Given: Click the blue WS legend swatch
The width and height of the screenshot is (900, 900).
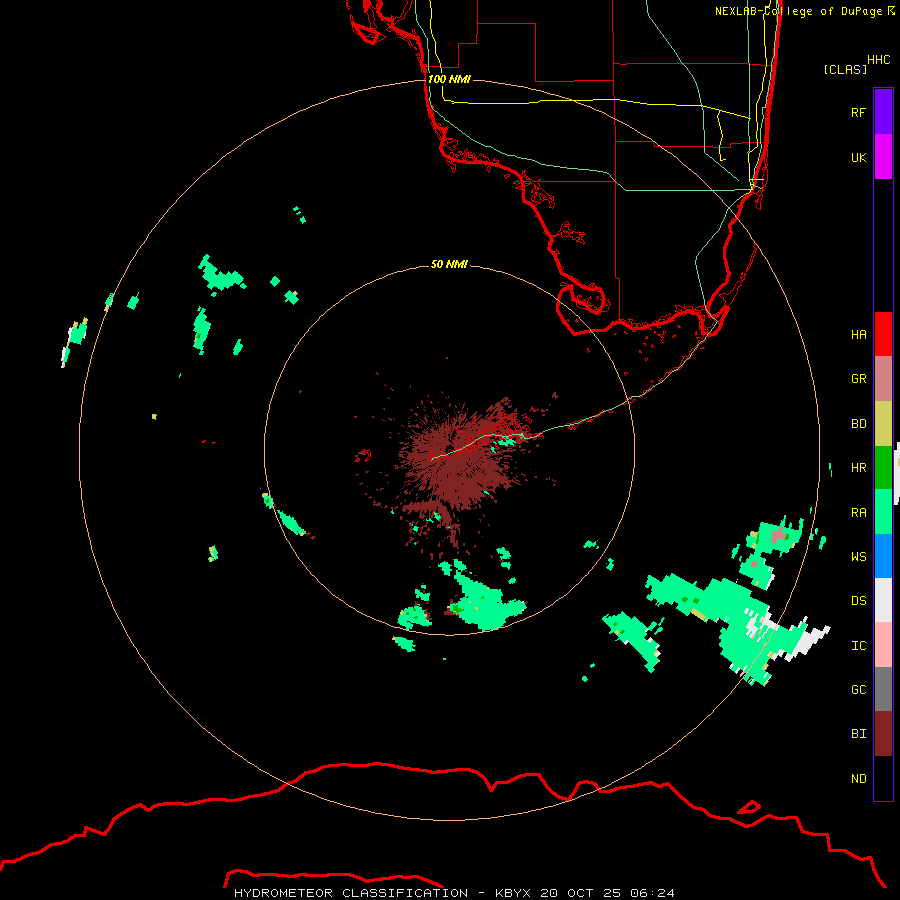Looking at the screenshot, I should (883, 556).
